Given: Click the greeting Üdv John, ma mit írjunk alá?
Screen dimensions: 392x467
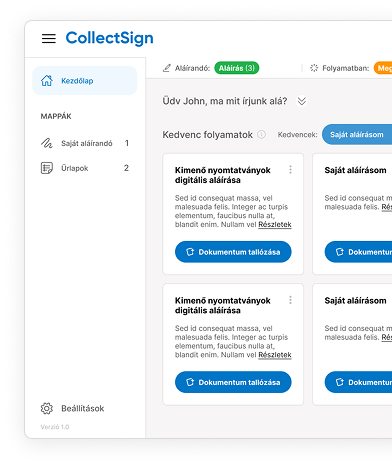Looking at the screenshot, I should point(225,101).
